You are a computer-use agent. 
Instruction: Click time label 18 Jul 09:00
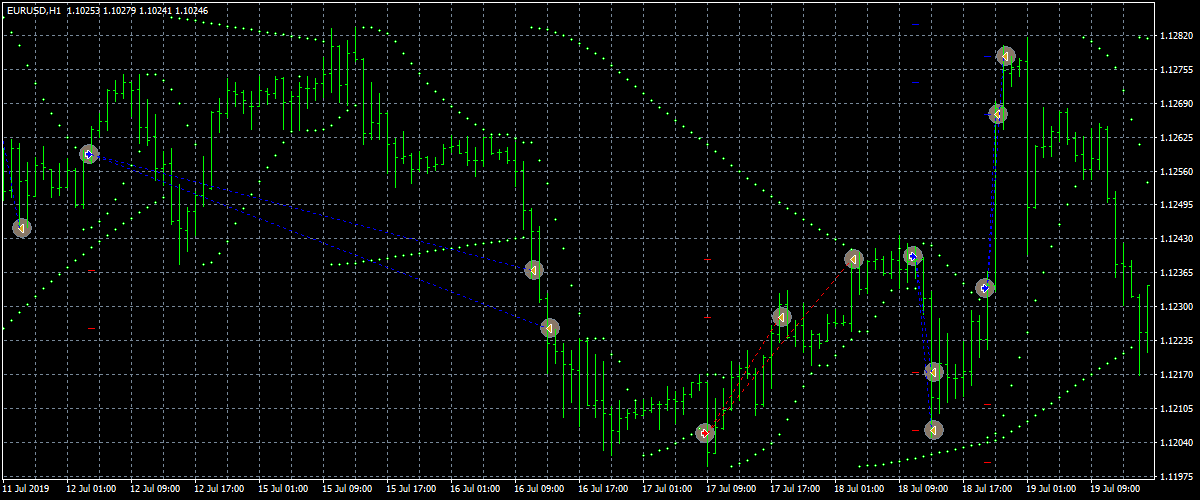tap(922, 490)
